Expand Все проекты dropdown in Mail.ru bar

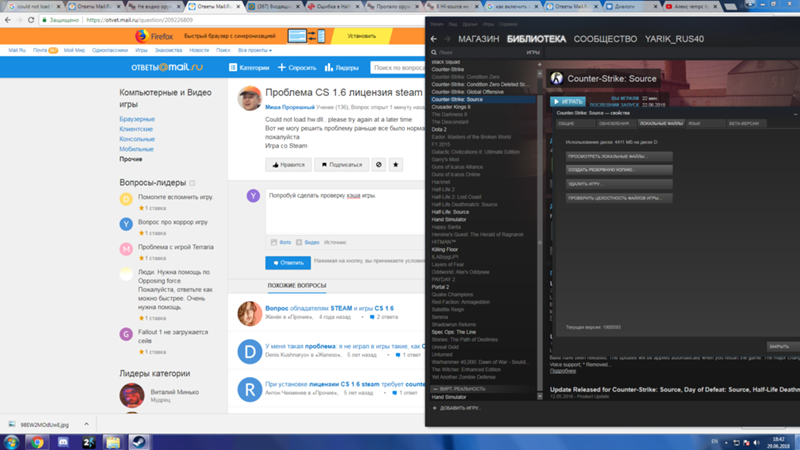click(255, 51)
